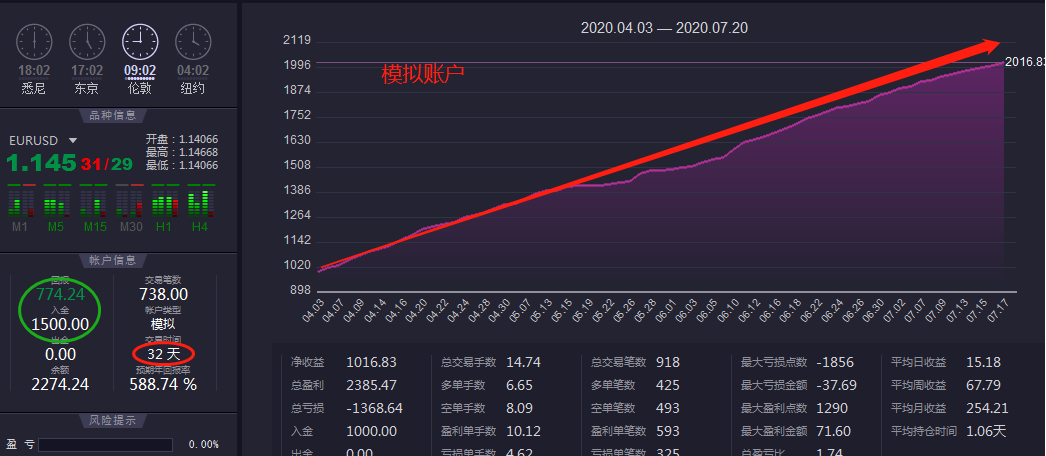Click the 悉尼 city label
Image resolution: width=1046 pixels, height=456 pixels.
33,88
